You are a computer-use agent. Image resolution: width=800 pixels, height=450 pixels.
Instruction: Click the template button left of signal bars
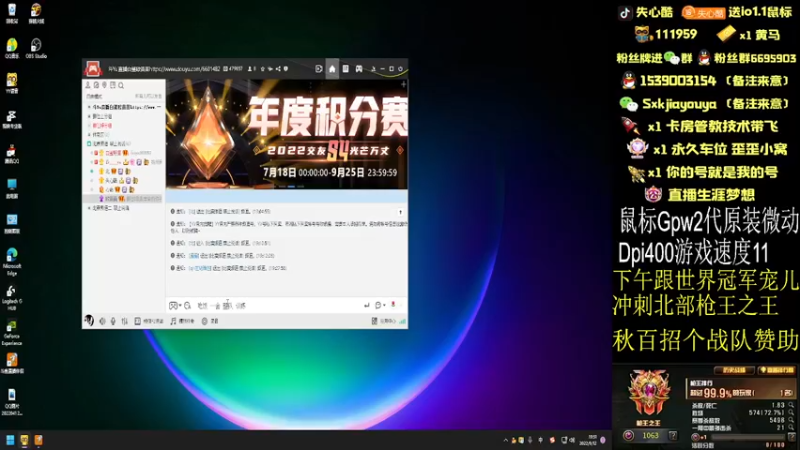384,321
